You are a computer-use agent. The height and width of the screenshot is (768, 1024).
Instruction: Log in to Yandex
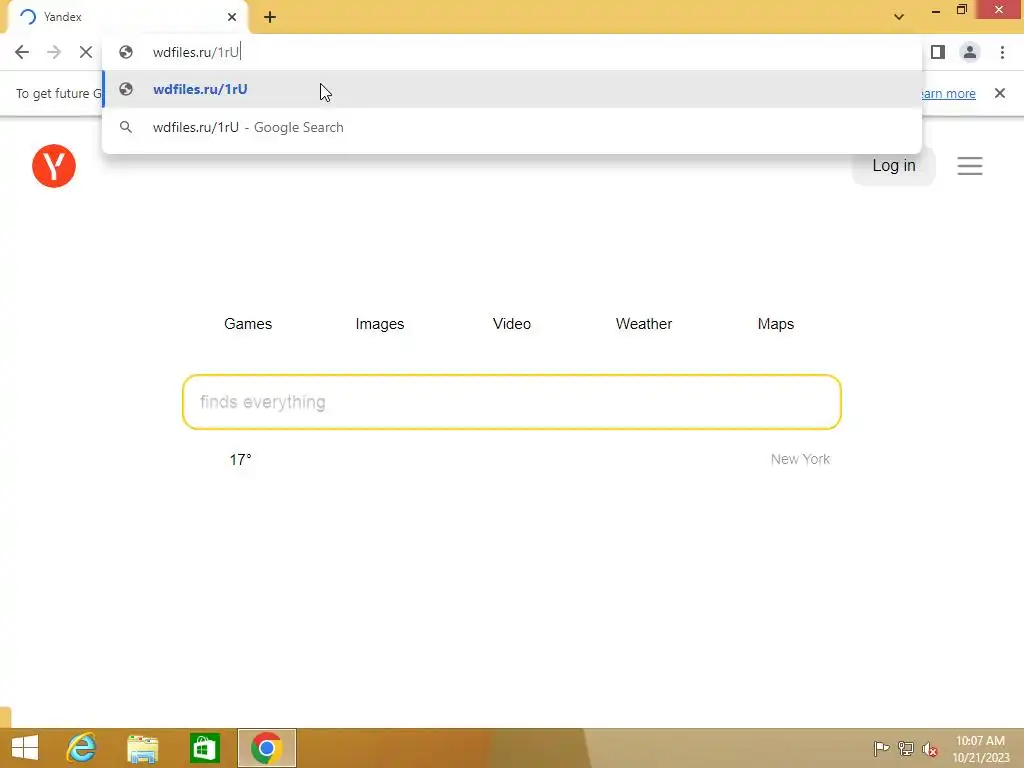(x=893, y=166)
